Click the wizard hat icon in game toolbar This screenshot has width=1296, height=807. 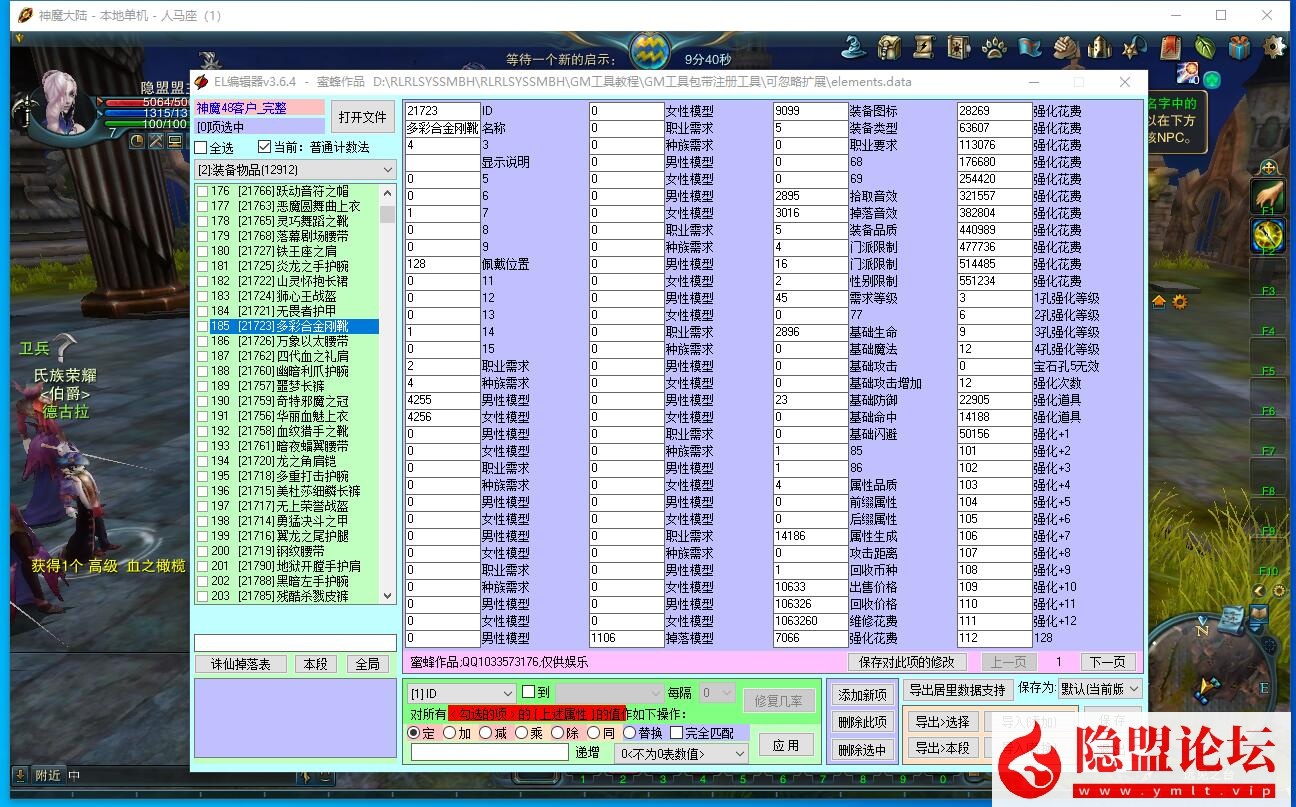853,47
